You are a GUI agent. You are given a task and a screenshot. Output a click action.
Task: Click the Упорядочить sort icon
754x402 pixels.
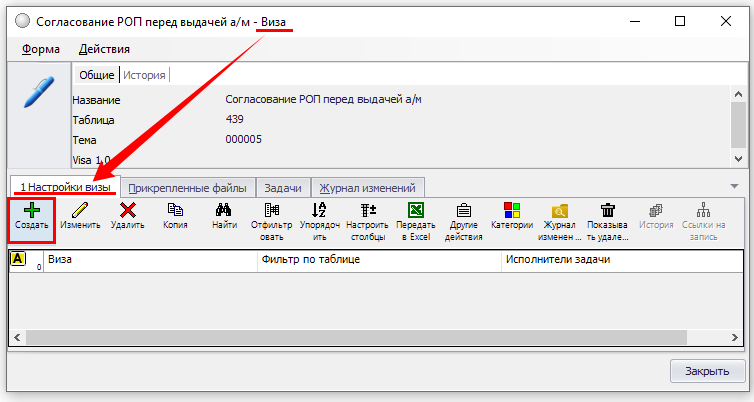(319, 211)
